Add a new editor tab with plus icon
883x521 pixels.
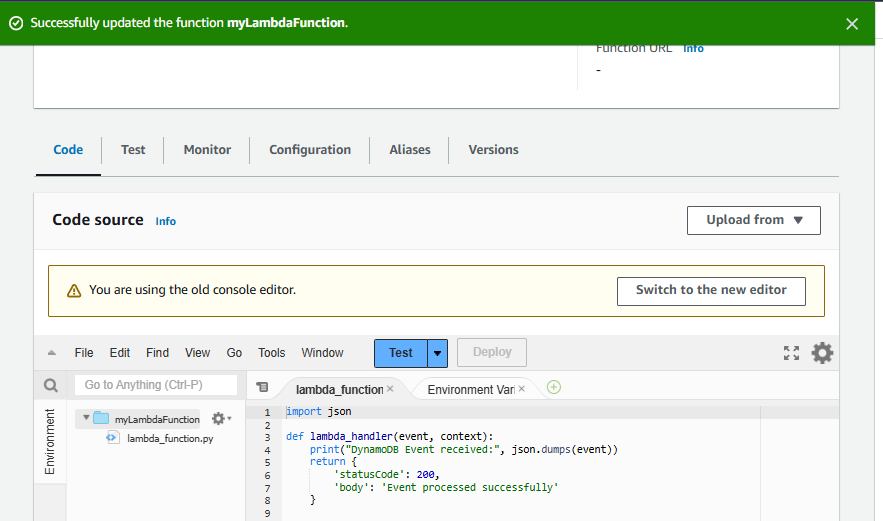(x=554, y=388)
